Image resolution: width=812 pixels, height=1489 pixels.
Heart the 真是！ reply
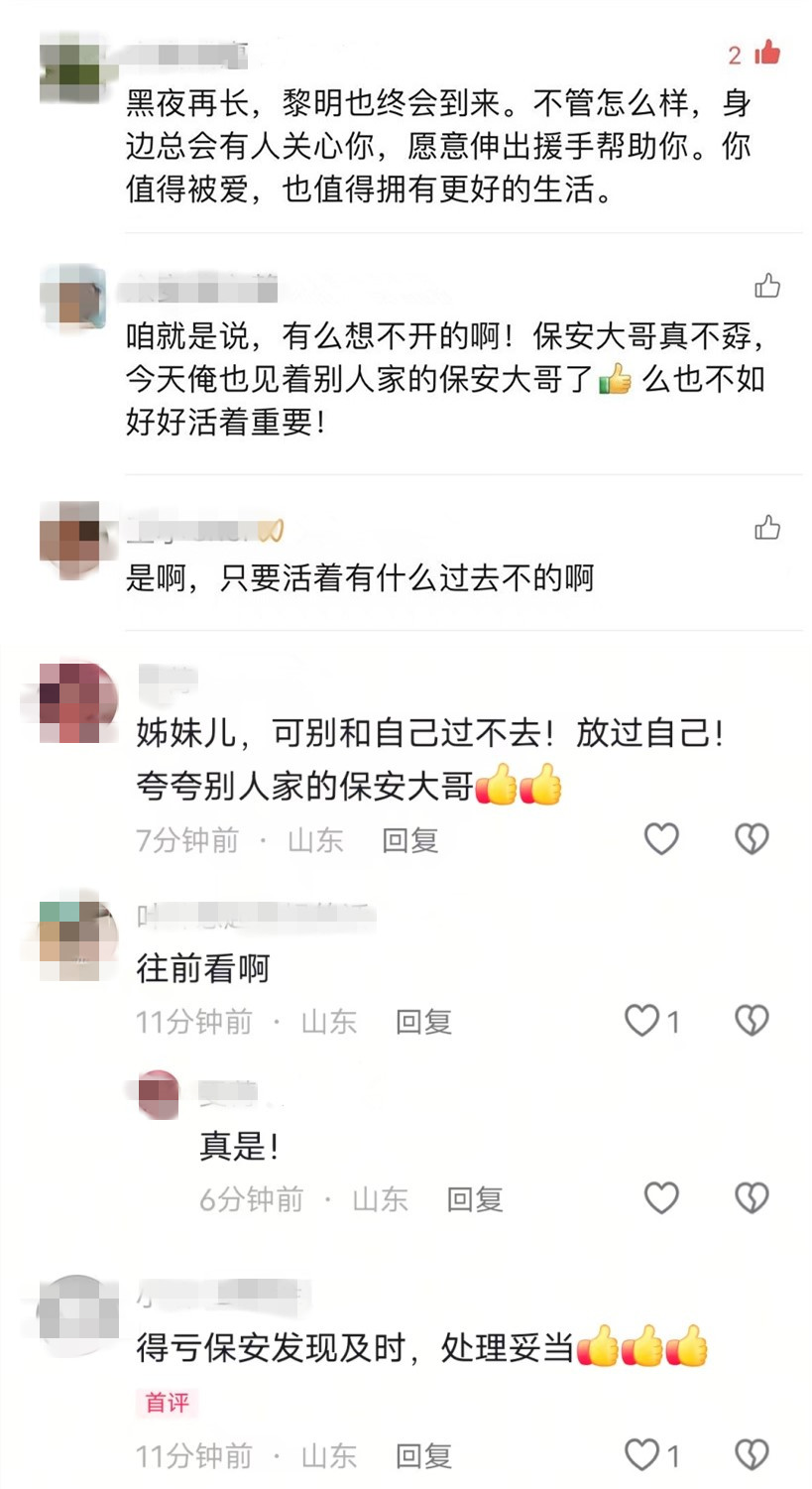tap(661, 1198)
